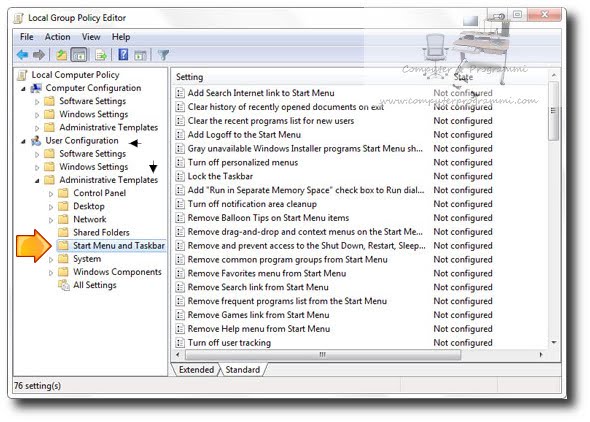The width and height of the screenshot is (590, 422).
Task: Click the Computer Configuration icon
Action: [36, 88]
